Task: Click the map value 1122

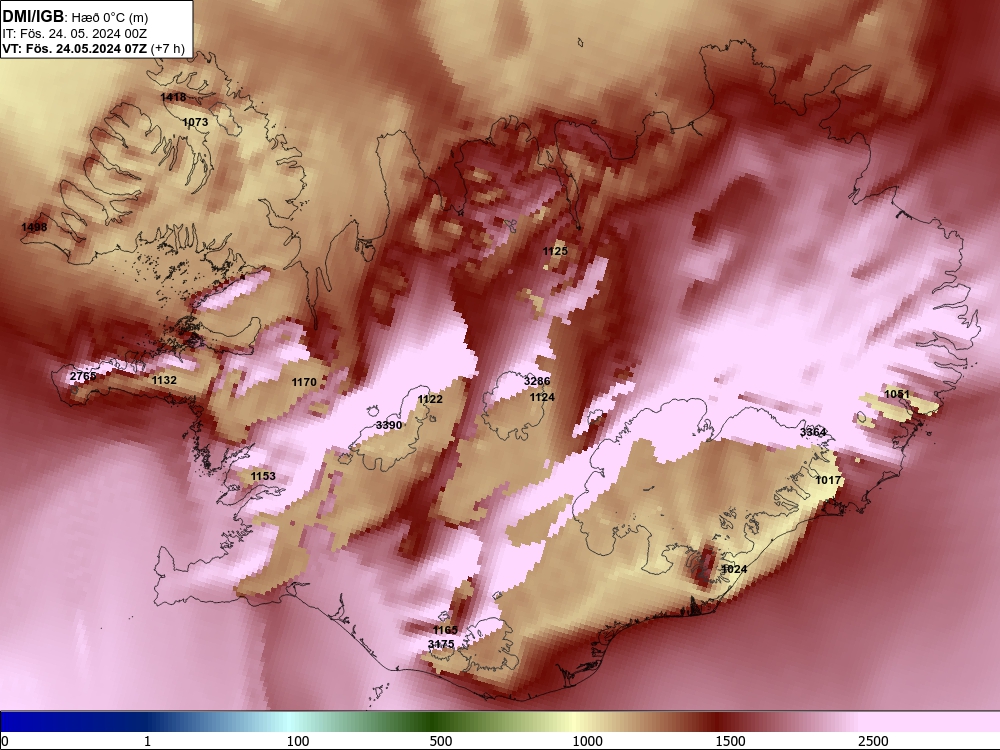Action: click(x=430, y=399)
